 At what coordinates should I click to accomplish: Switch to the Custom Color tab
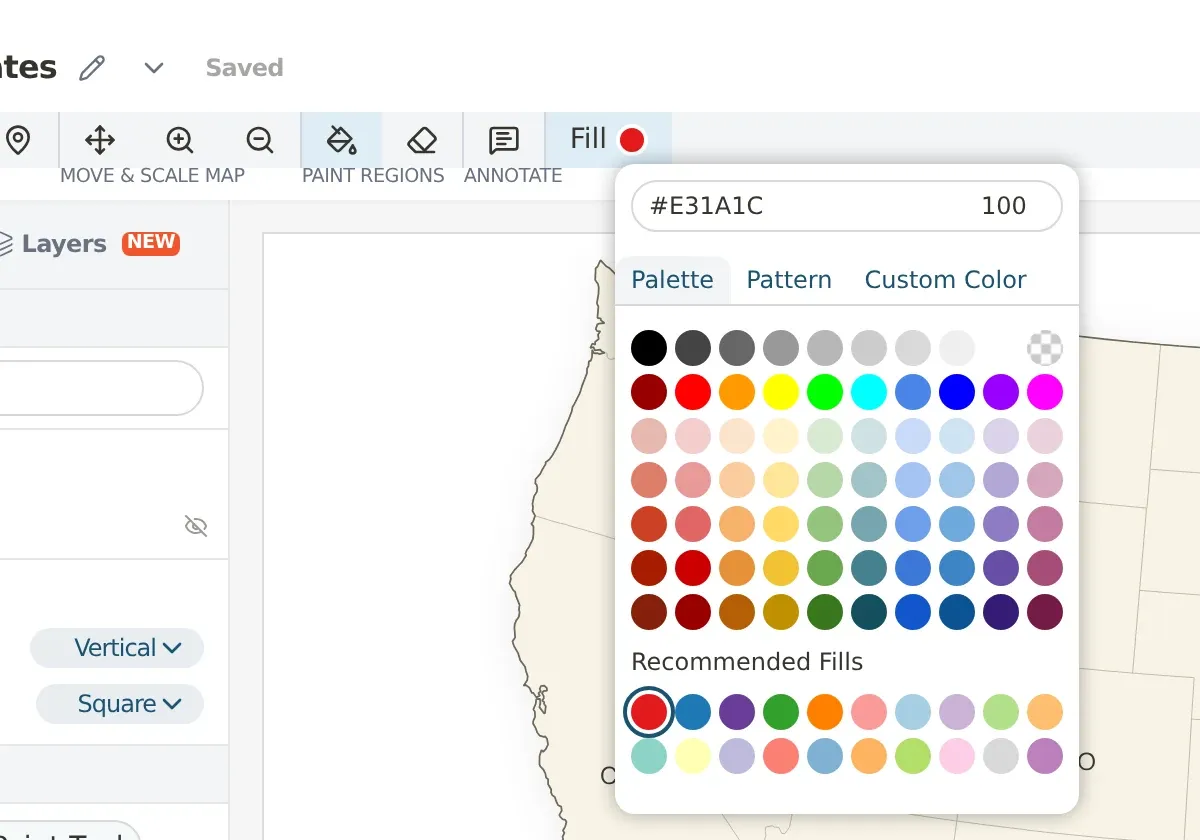coord(945,280)
